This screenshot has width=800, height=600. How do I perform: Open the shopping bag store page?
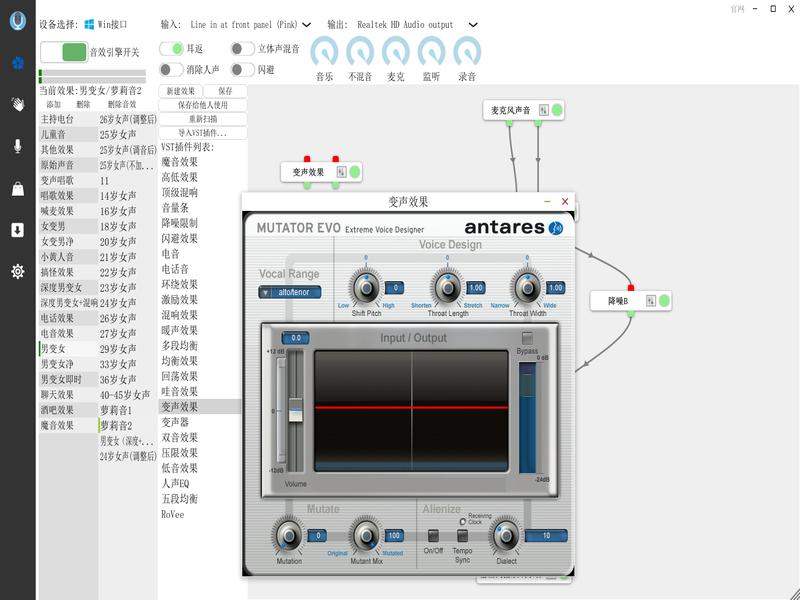coord(18,189)
